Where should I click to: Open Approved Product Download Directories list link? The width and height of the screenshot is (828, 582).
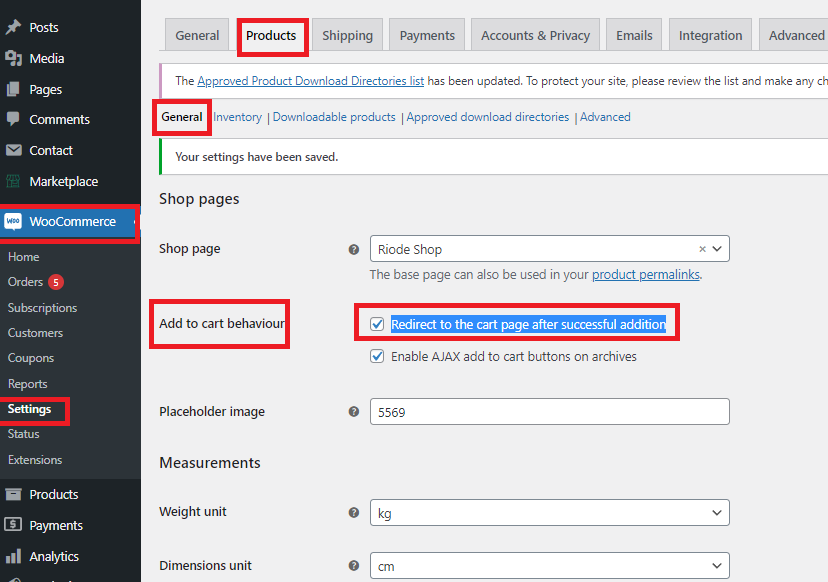coord(310,81)
